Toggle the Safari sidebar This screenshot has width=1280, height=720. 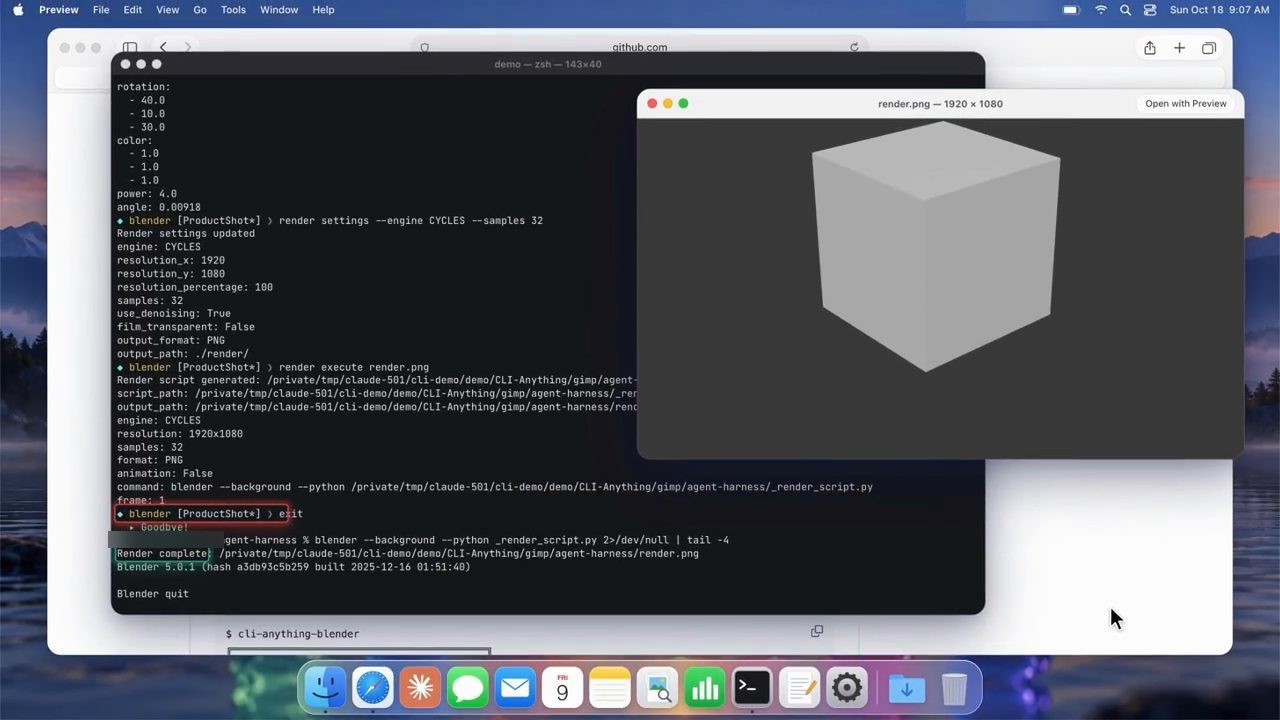(130, 47)
